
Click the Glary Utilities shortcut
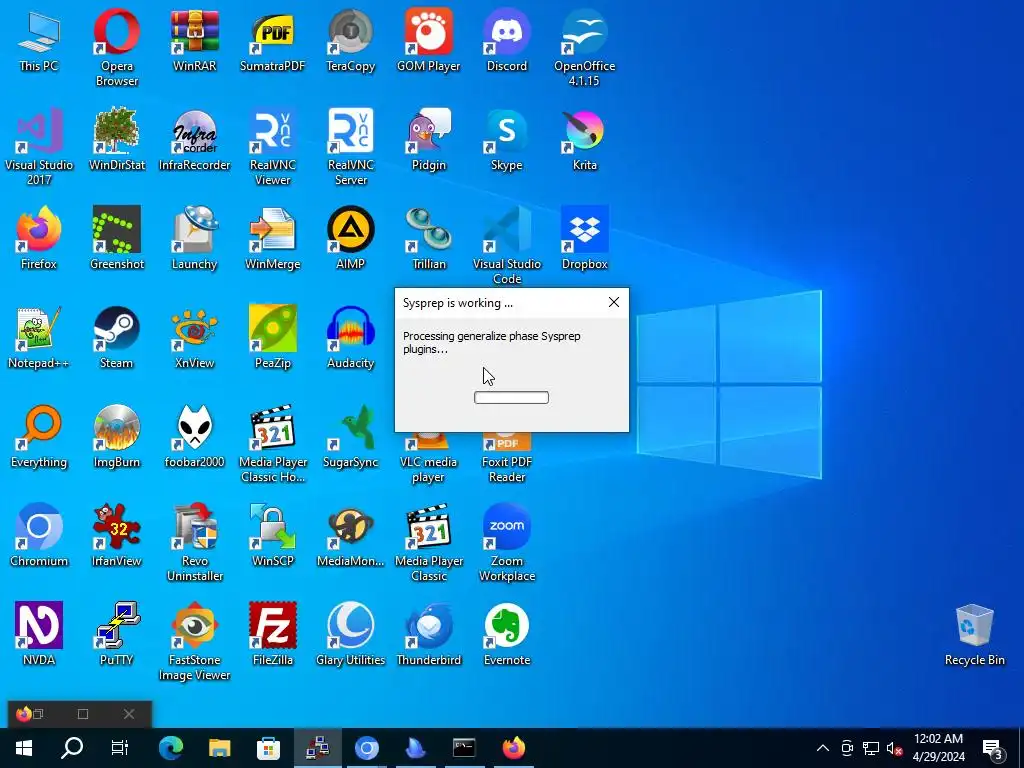coord(351,635)
